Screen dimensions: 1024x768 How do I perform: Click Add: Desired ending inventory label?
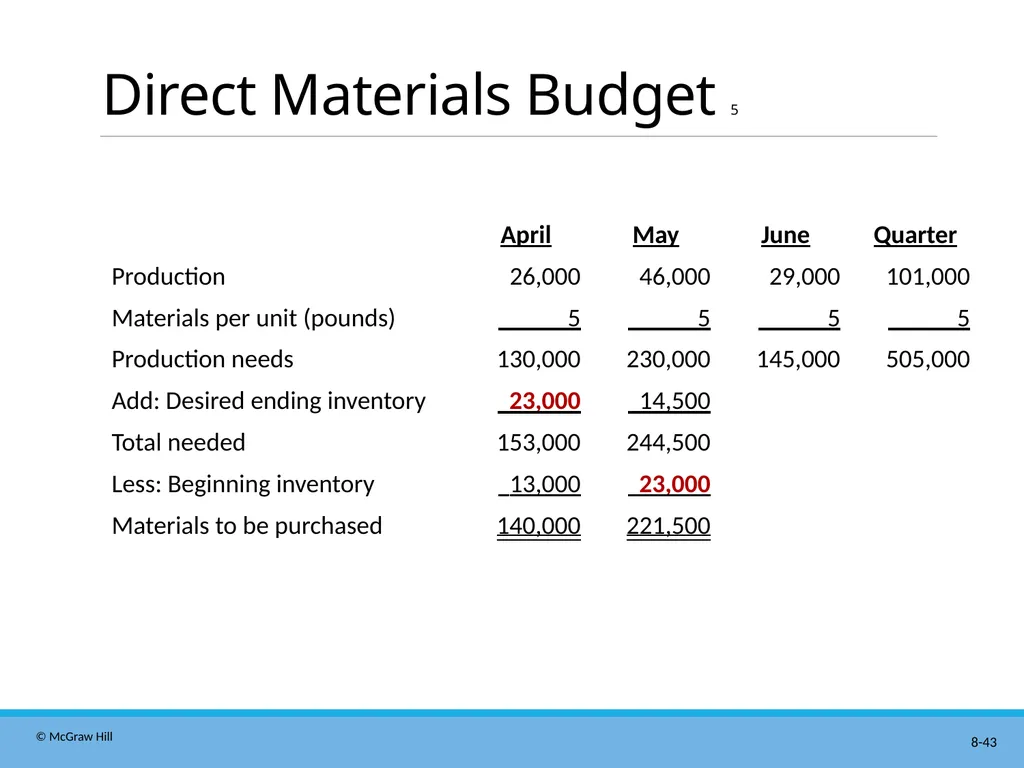[268, 401]
